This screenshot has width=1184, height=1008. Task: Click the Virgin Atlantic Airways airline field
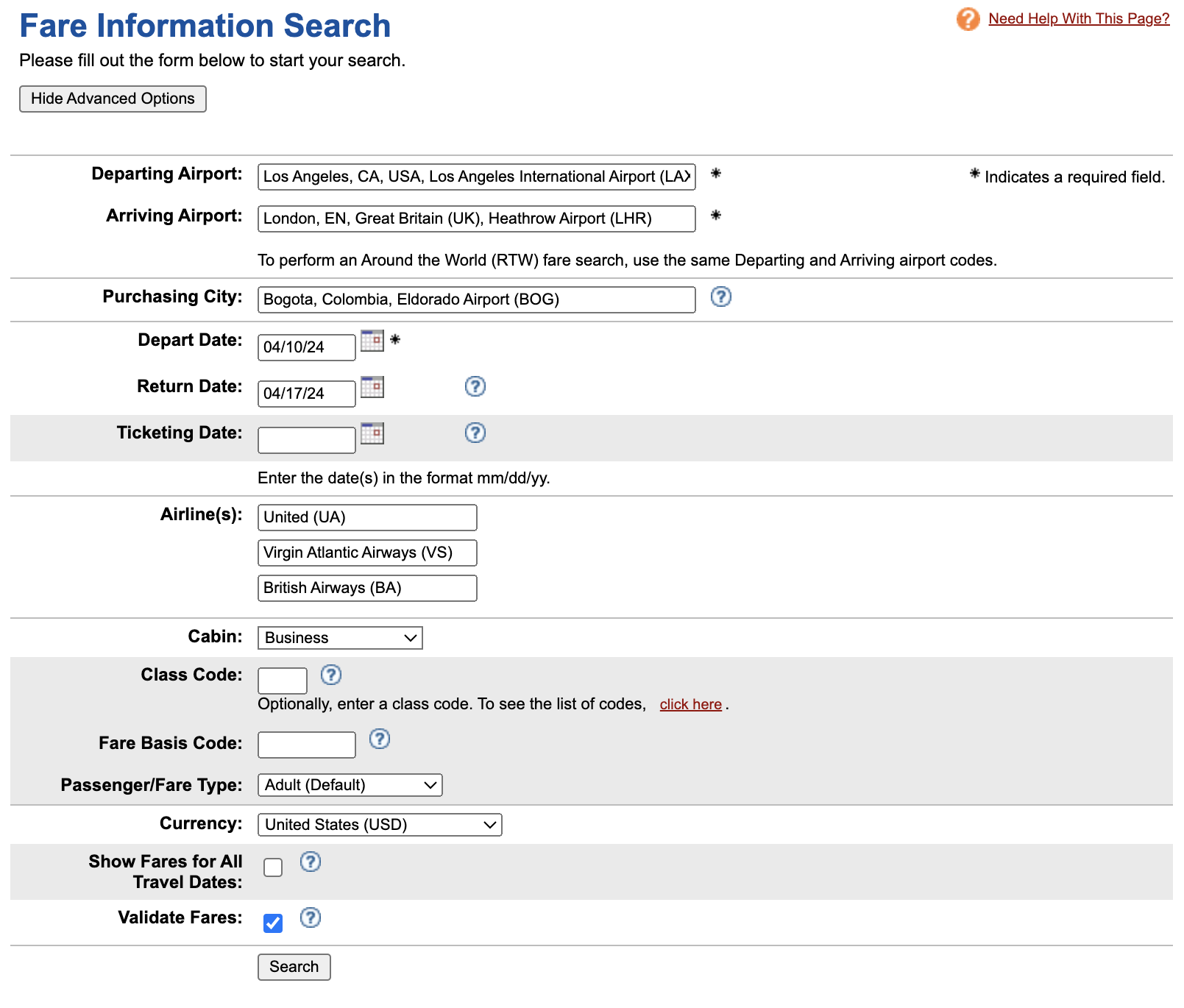pyautogui.click(x=367, y=553)
